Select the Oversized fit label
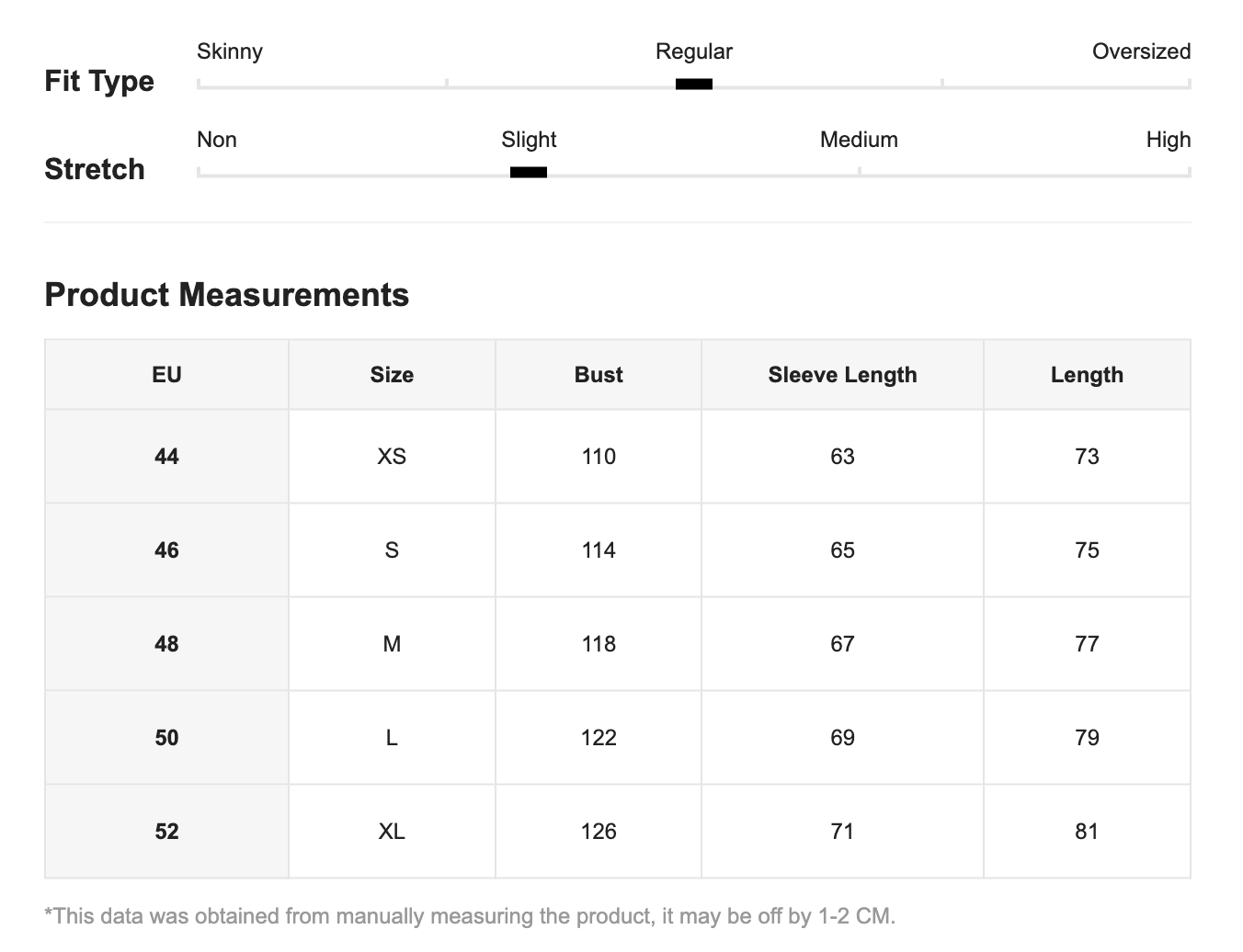This screenshot has height=952, width=1243. point(1141,51)
